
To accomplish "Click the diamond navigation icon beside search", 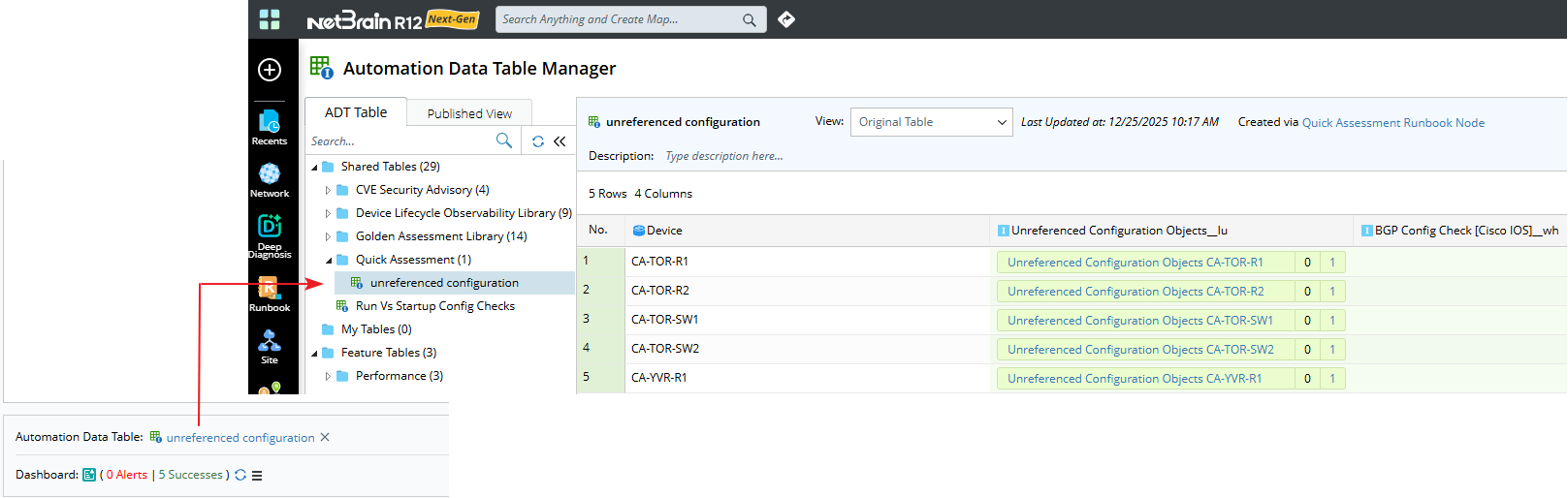I will click(x=786, y=19).
